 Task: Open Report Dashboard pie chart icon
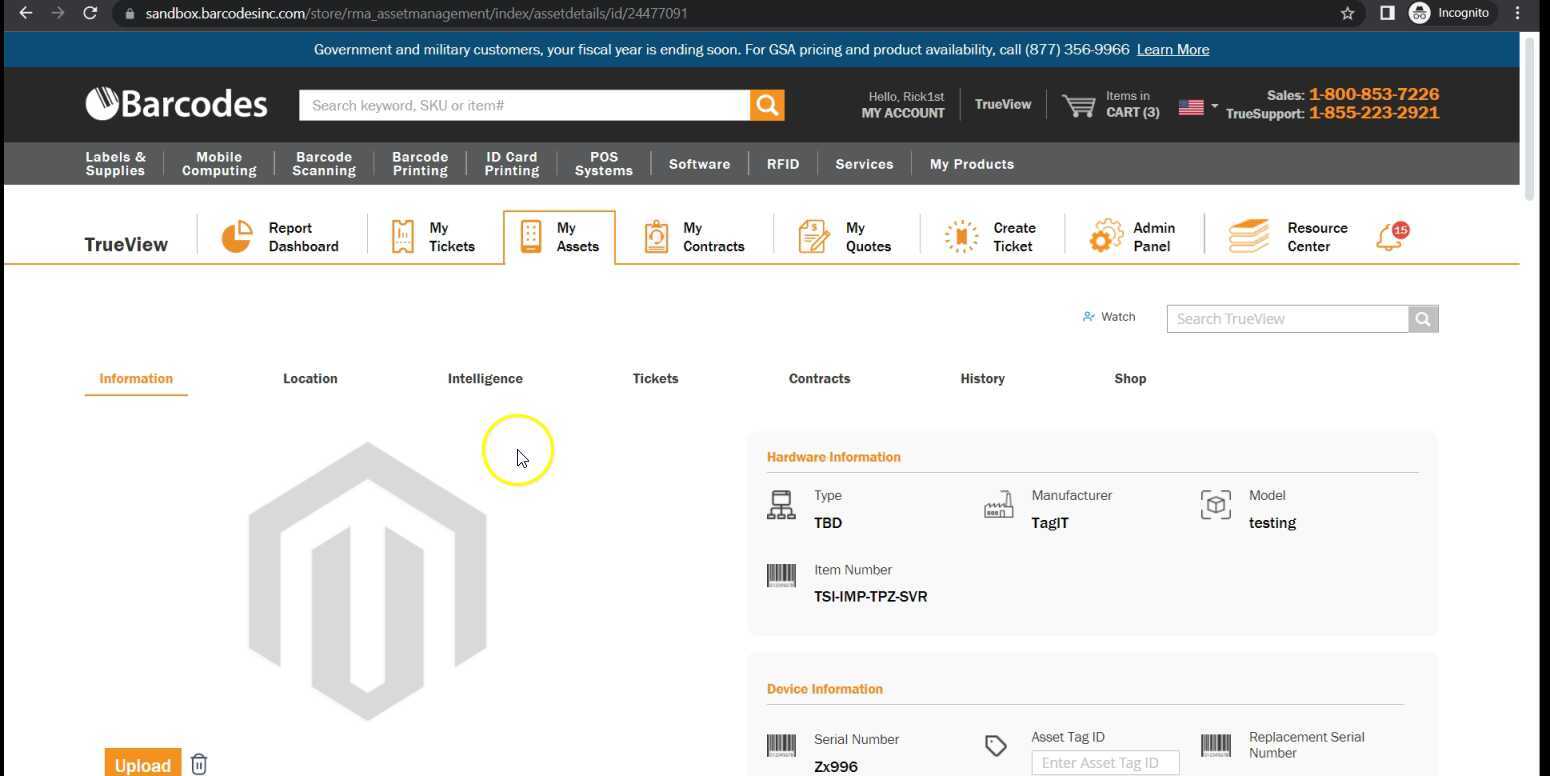(237, 237)
